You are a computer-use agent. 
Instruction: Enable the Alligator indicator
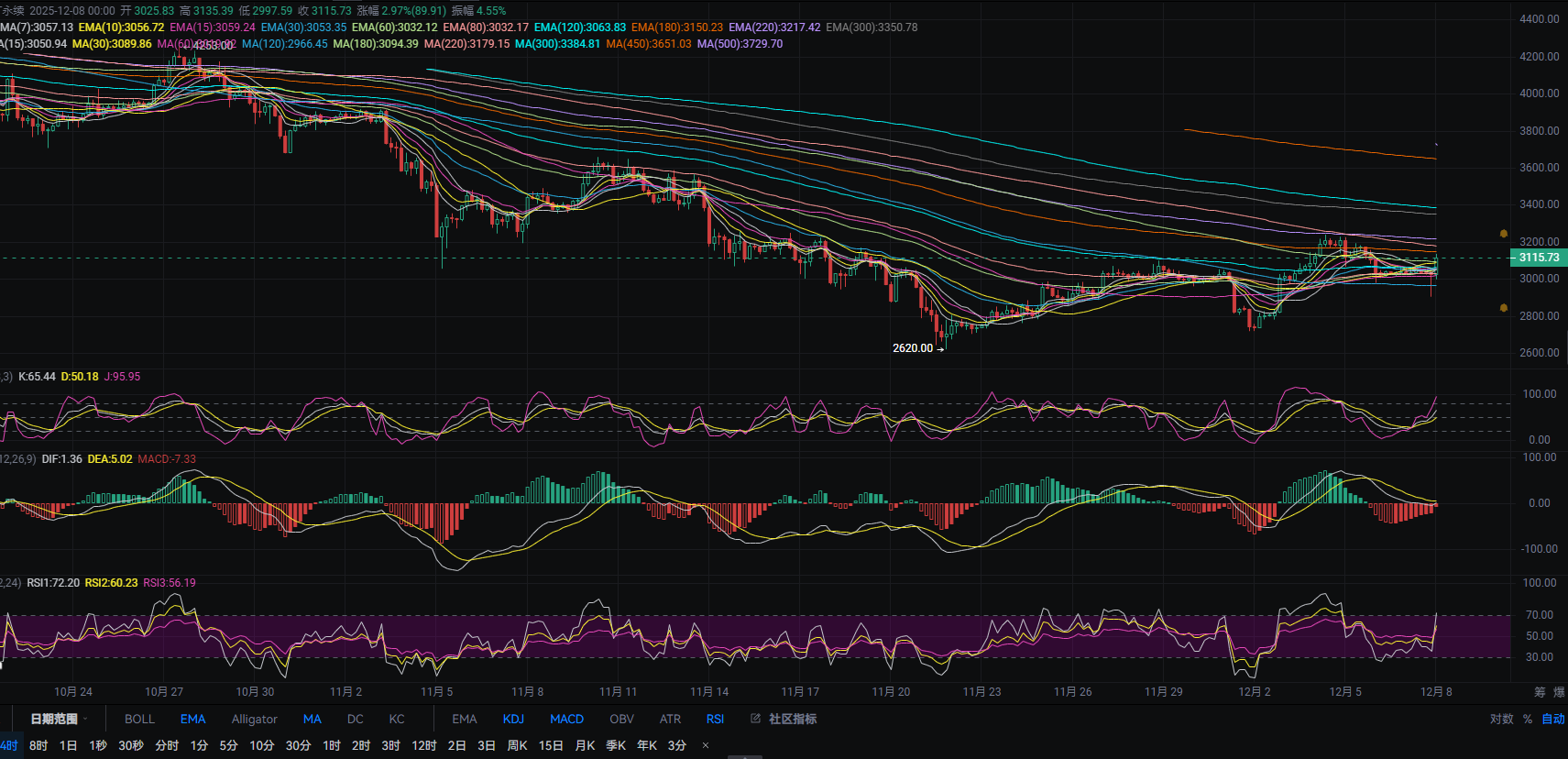(254, 719)
